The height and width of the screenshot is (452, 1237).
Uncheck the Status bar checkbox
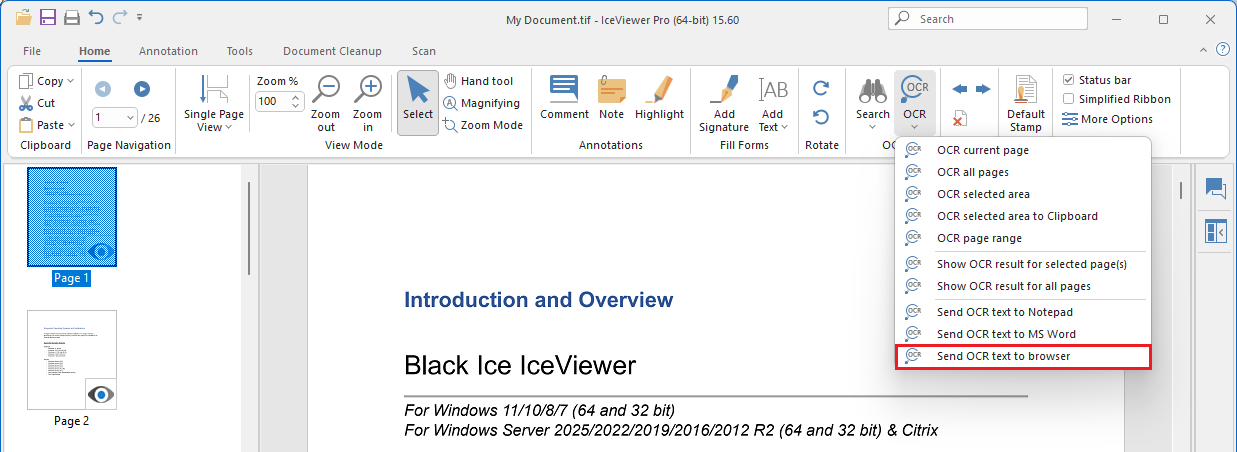coord(1068,80)
